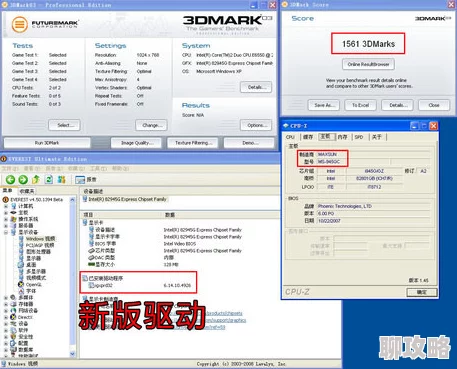Select 操作系统 in EVEREST tree
Screen dimensions: 457x369
(x=28, y=219)
